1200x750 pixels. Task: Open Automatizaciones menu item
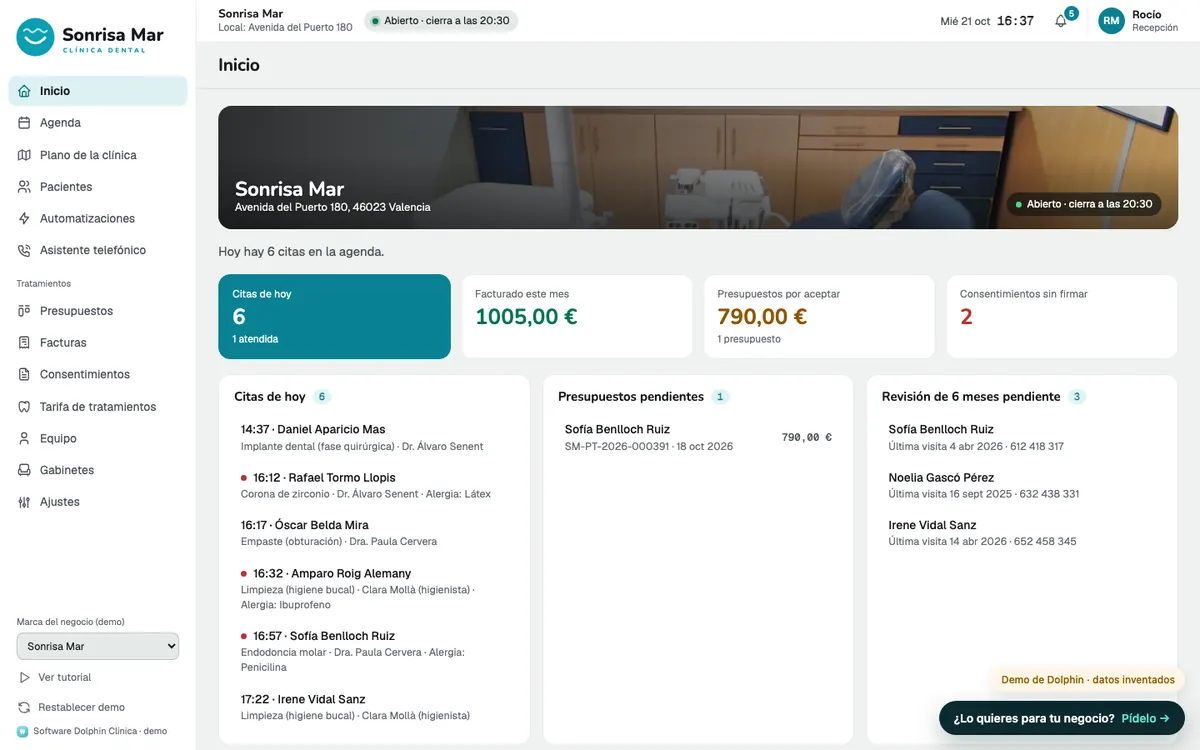(x=98, y=218)
